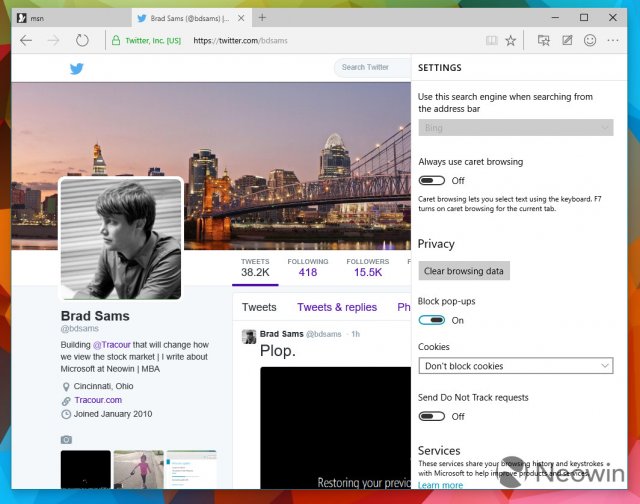Turn off Block pop-ups switch
This screenshot has width=640, height=504.
point(431,320)
